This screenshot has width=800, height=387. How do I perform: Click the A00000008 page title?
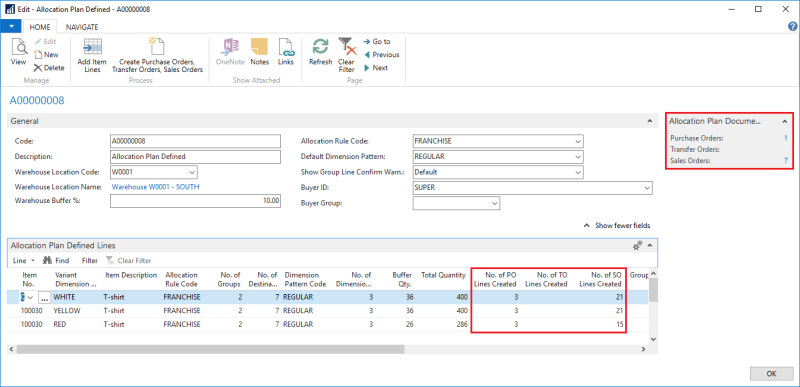(x=37, y=100)
